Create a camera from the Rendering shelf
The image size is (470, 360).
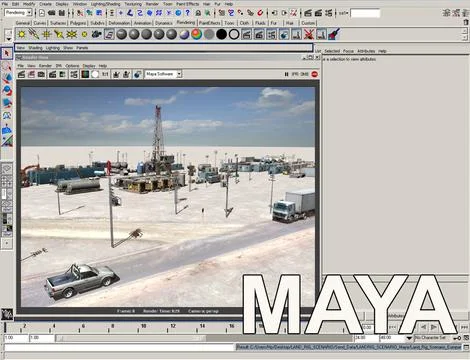pyautogui.click(x=97, y=34)
